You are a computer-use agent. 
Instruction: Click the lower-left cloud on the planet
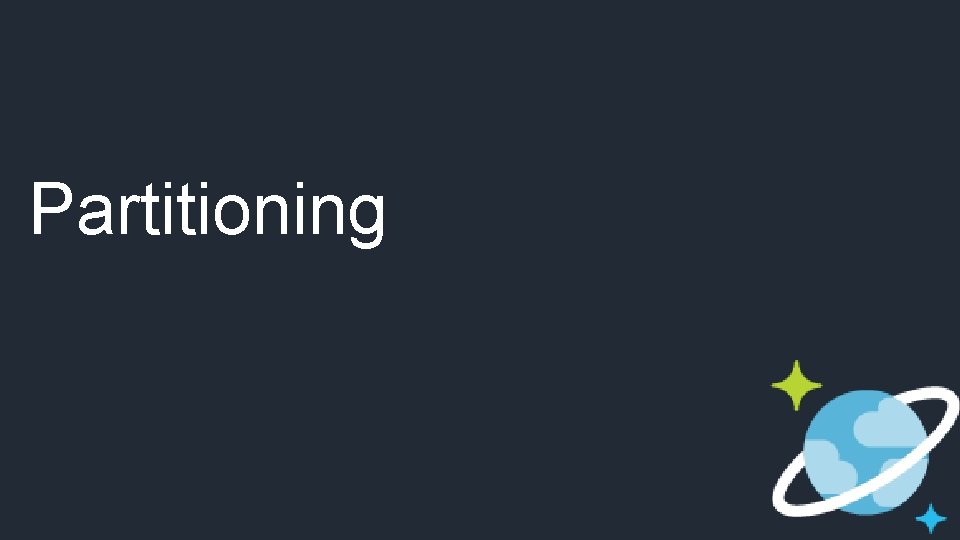point(830,465)
